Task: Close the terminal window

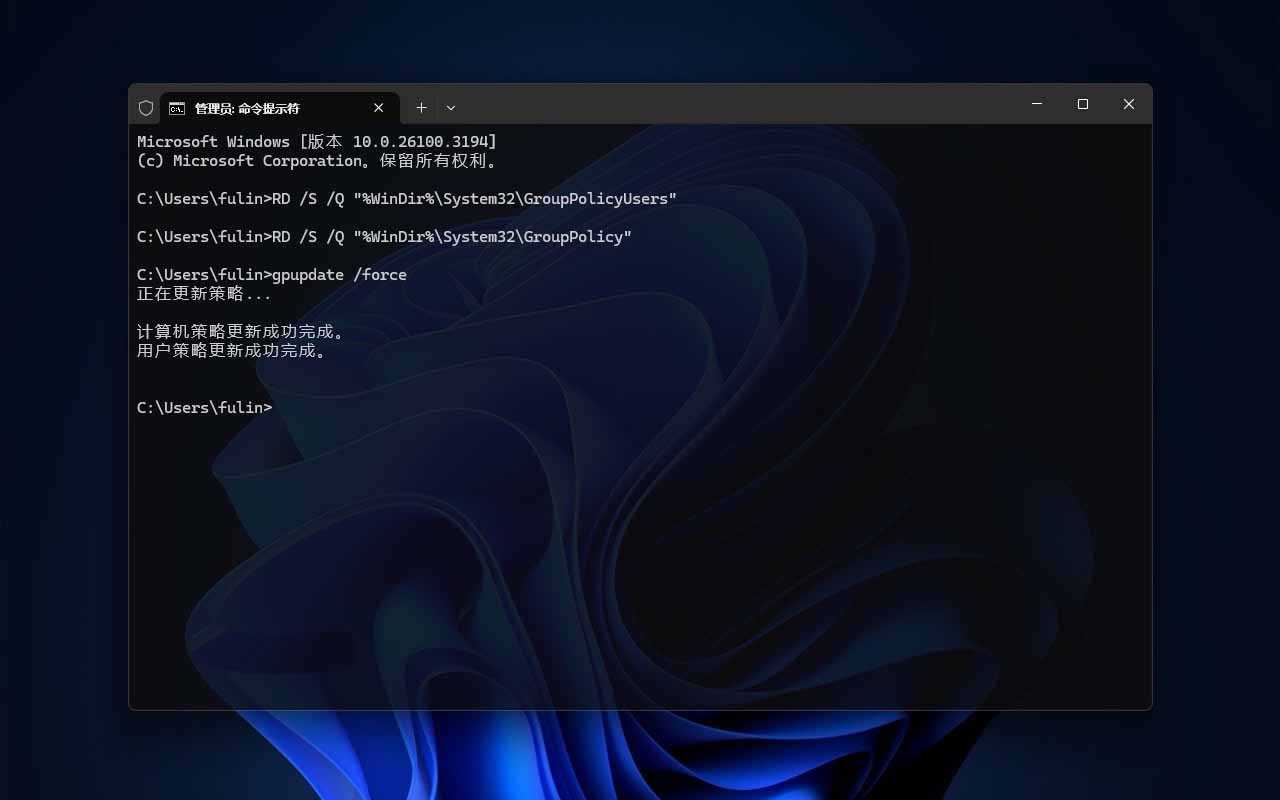Action: pos(1129,104)
